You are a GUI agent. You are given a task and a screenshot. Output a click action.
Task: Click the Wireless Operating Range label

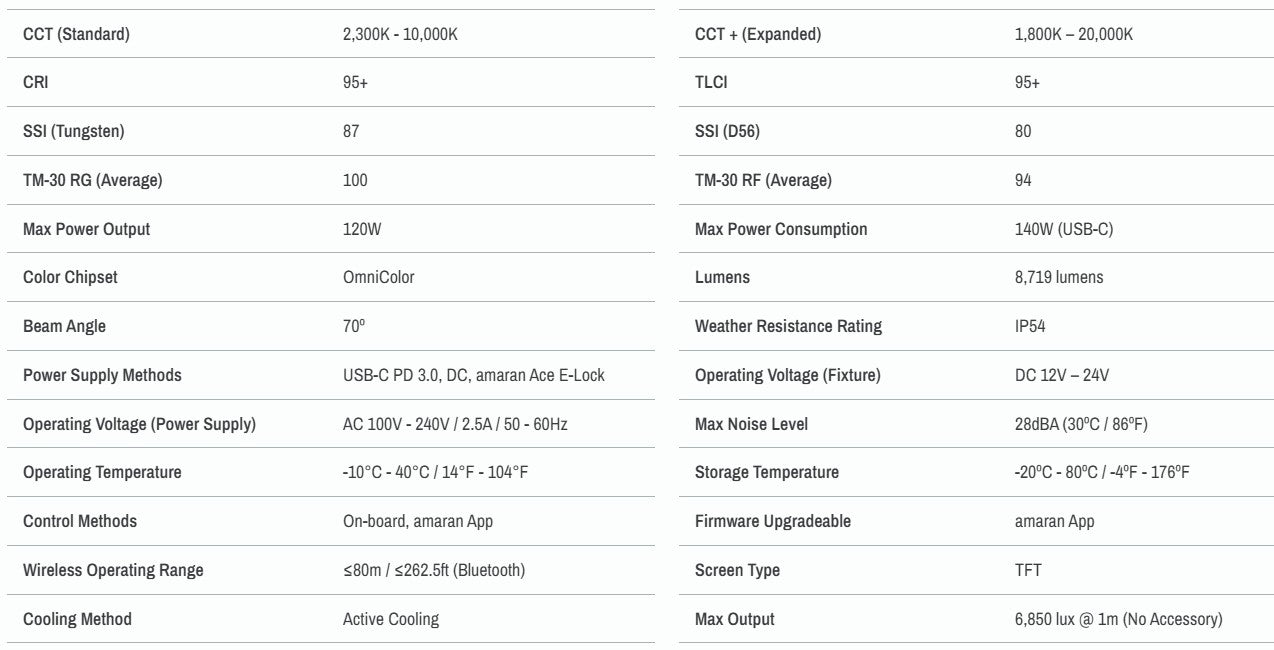[x=113, y=570]
